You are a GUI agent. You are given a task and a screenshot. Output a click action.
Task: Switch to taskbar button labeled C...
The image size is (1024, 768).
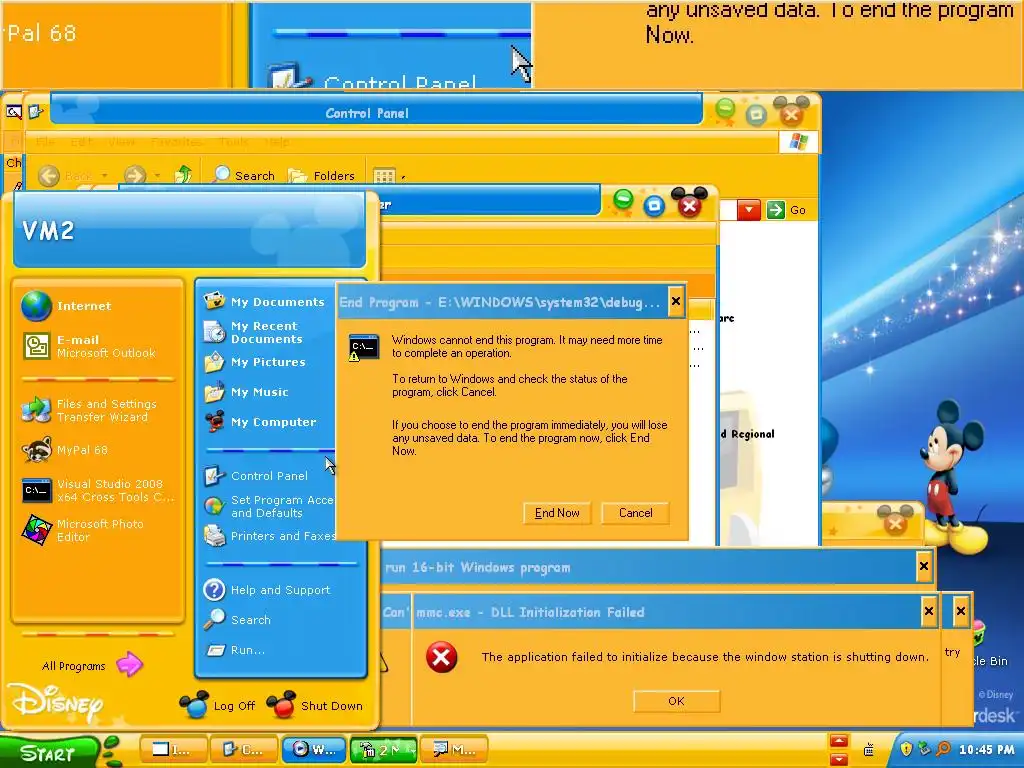(244, 750)
